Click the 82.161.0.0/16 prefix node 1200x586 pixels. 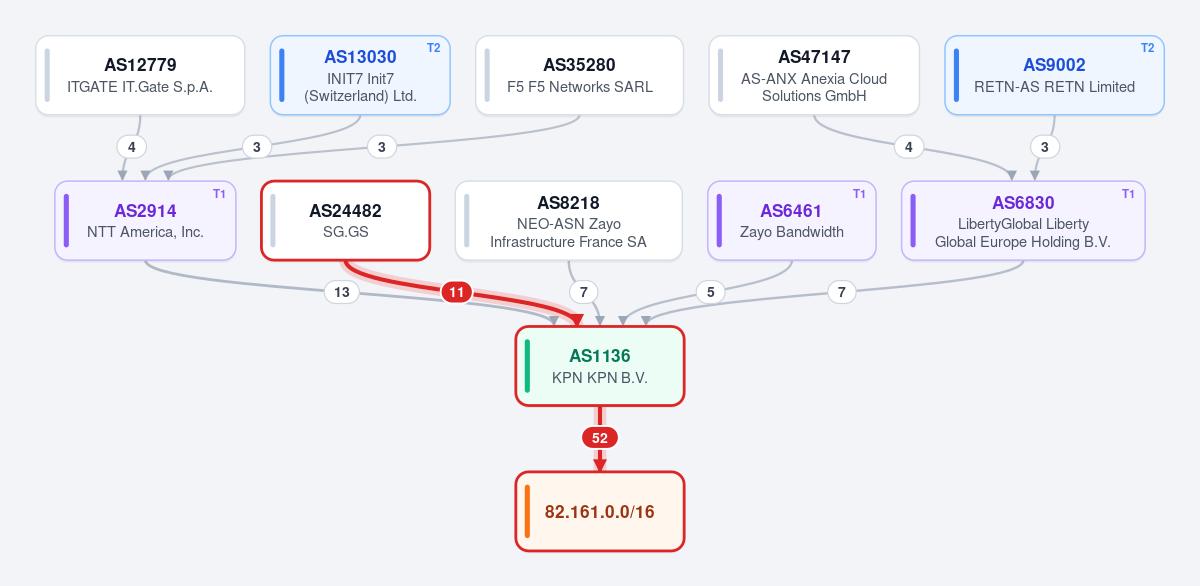600,511
